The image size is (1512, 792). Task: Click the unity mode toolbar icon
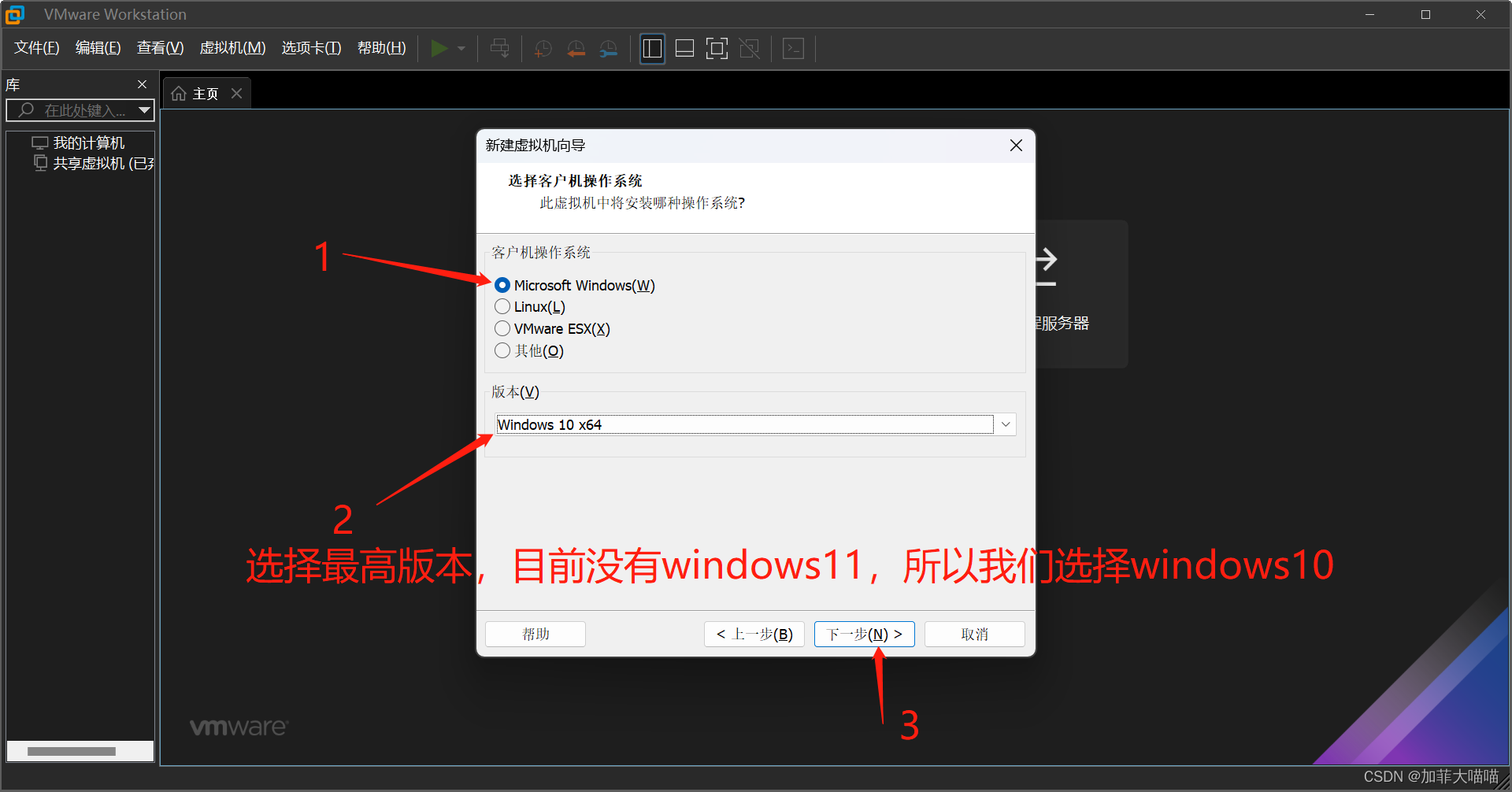(750, 49)
